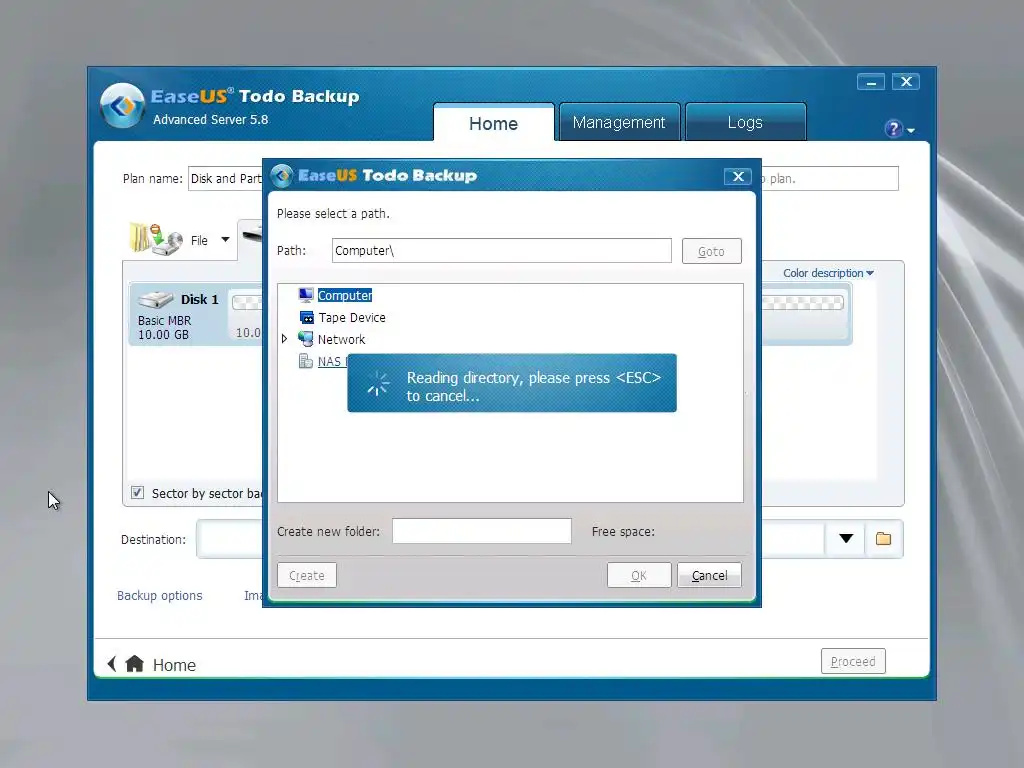
Task: Click the Create new folder field
Action: coord(482,531)
